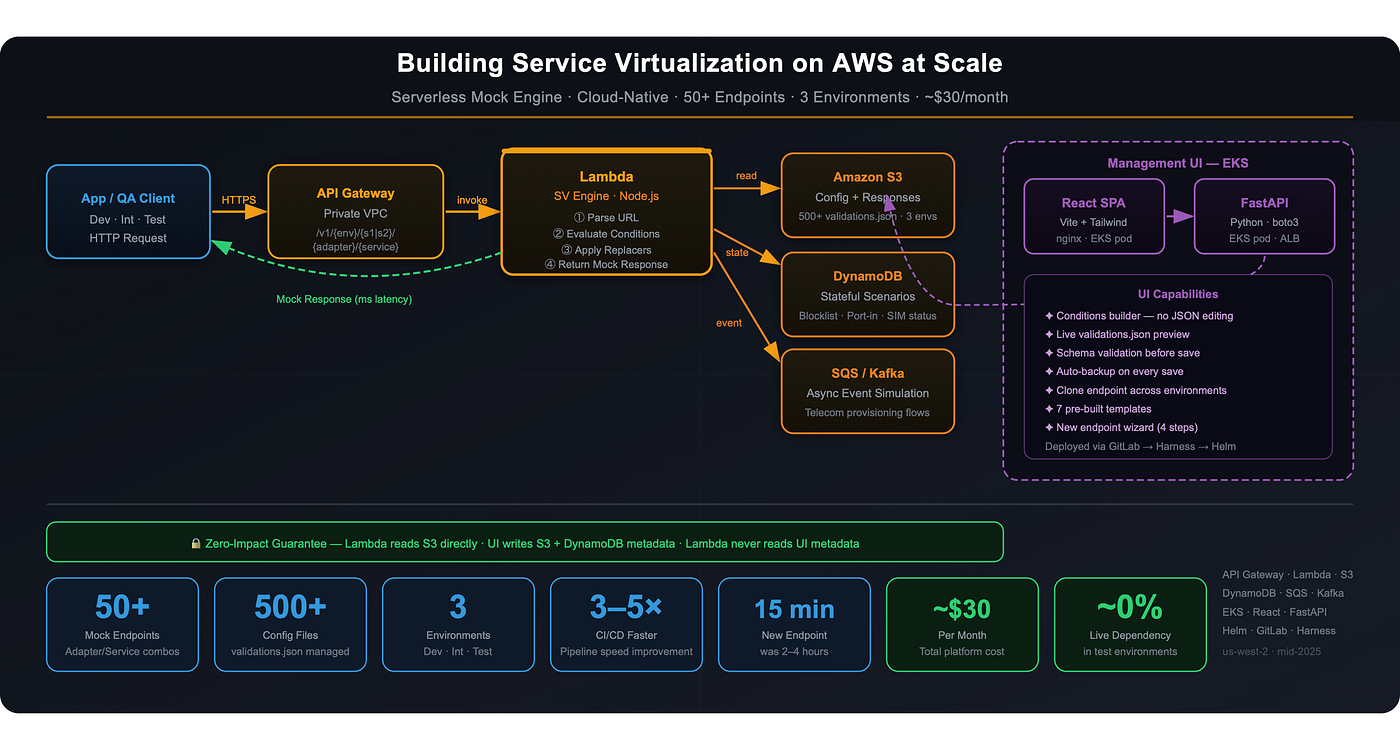
Task: Select the Zero-Impact Guarantee banner
Action: 525,544
